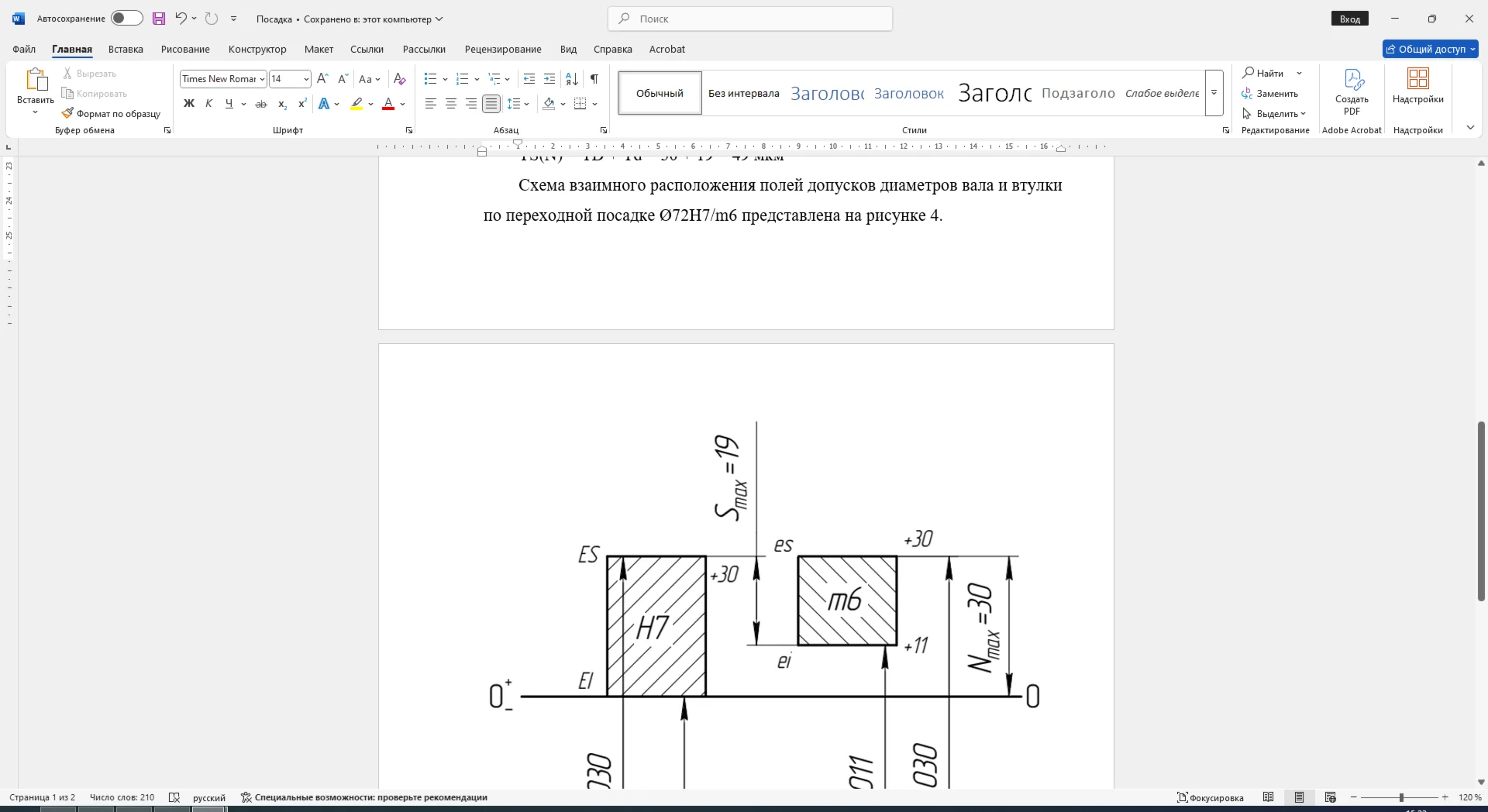Image resolution: width=1488 pixels, height=812 pixels.
Task: Click Заменить (Replace) button
Action: (x=1269, y=93)
